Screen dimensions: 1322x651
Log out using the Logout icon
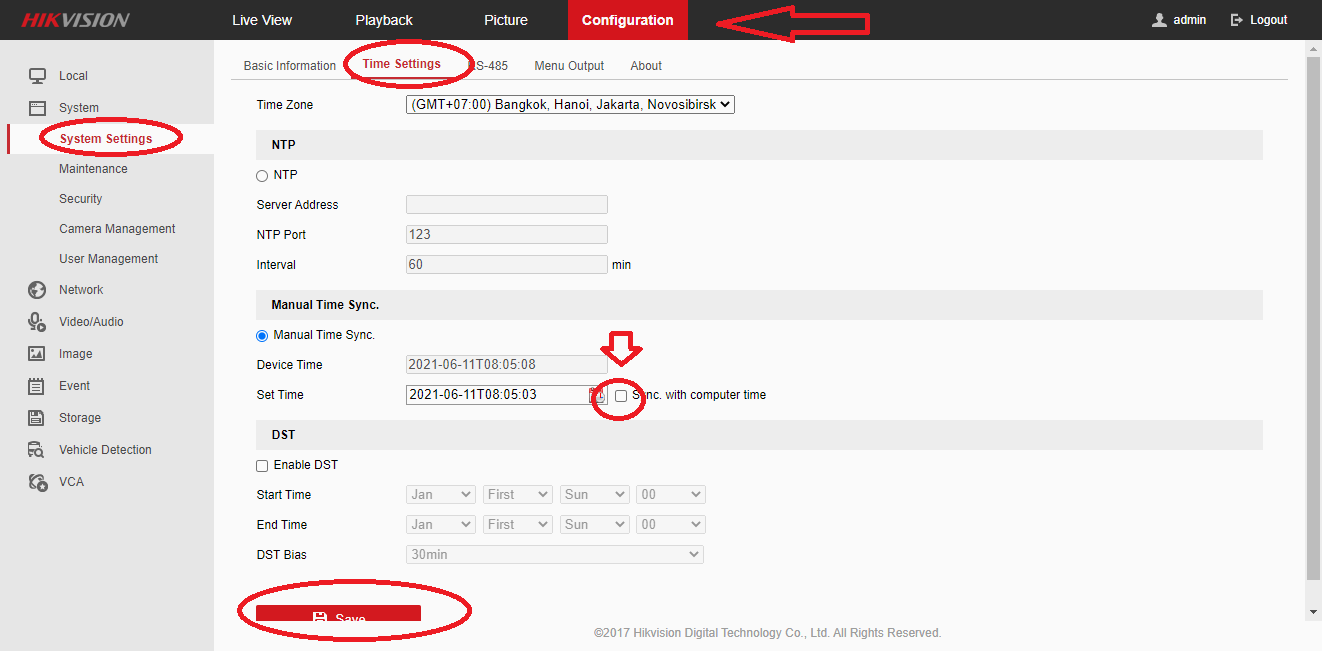[1237, 20]
